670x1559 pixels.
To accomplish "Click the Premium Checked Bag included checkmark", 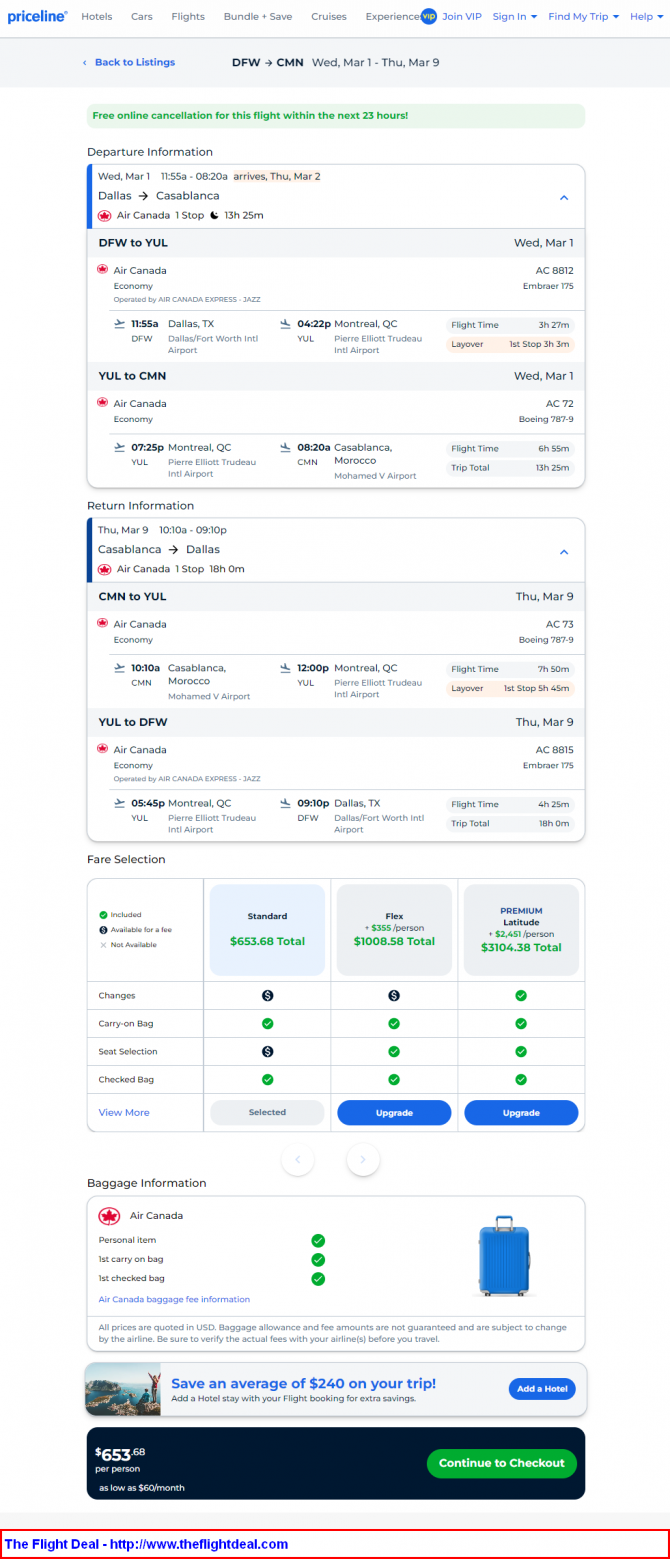I will pyautogui.click(x=521, y=1080).
